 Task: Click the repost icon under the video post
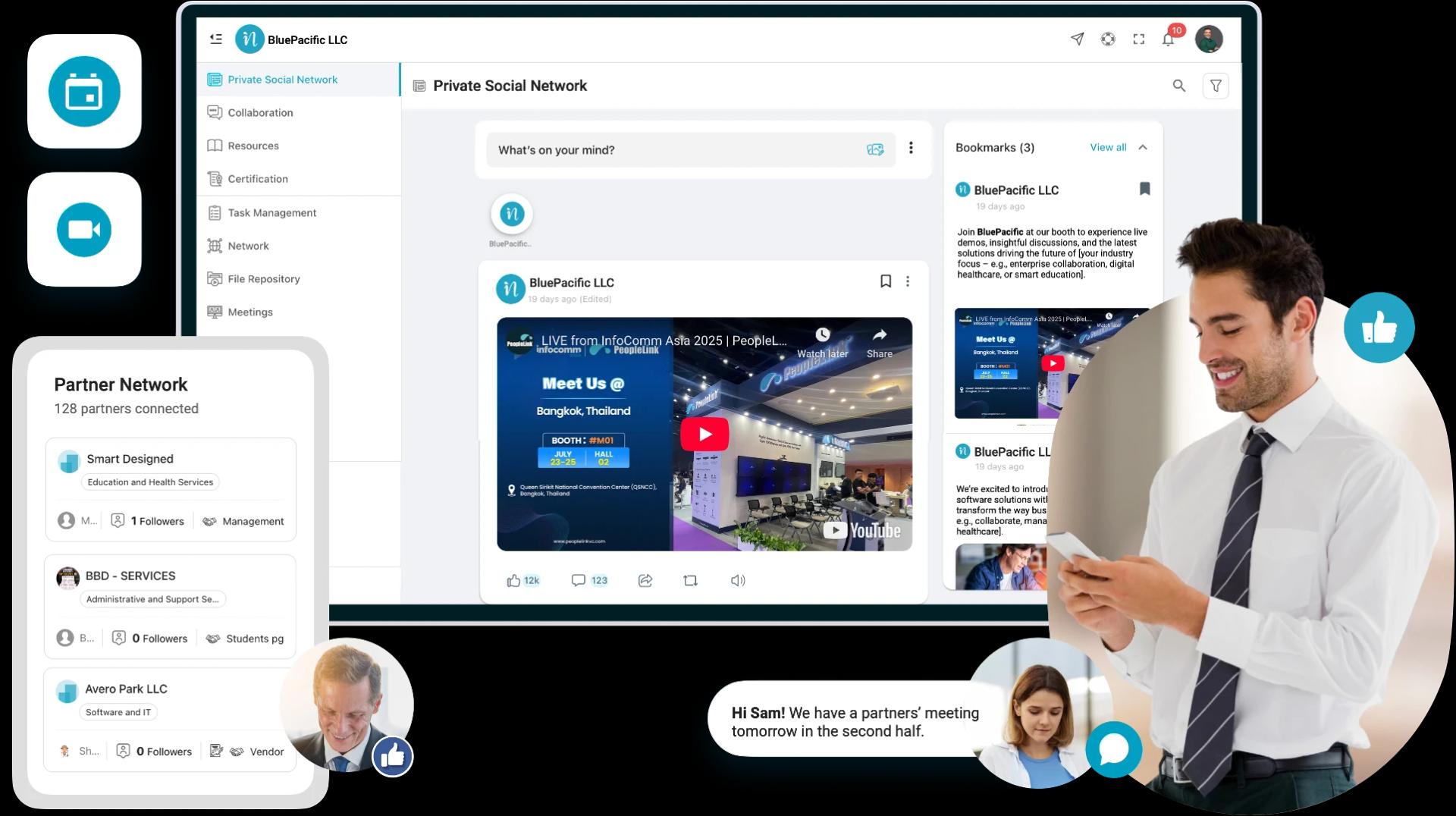pos(690,580)
